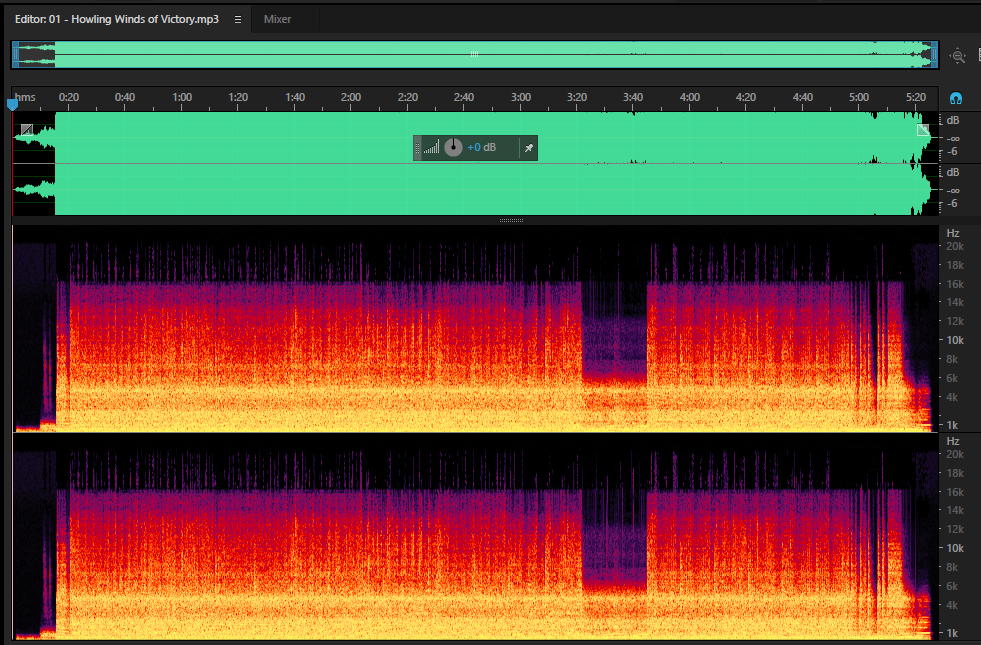Image resolution: width=981 pixels, height=645 pixels.
Task: Click the amplitude adjustment knob in HUD
Action: pyautogui.click(x=453, y=148)
